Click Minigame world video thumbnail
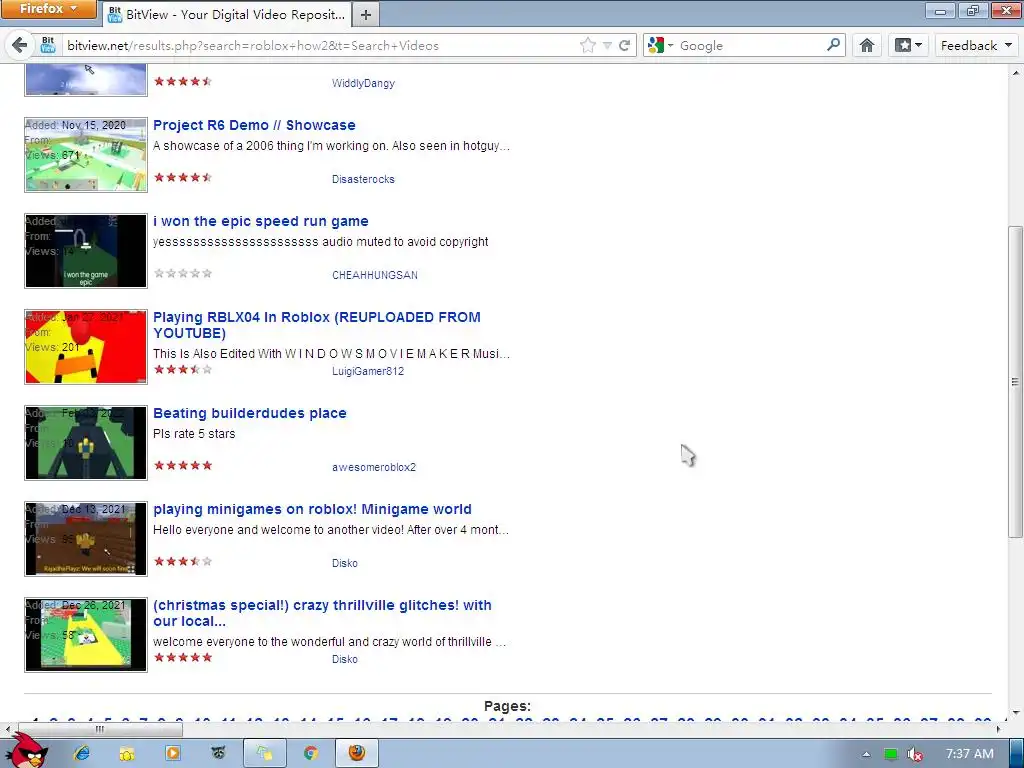This screenshot has width=1024, height=768. pyautogui.click(x=86, y=539)
